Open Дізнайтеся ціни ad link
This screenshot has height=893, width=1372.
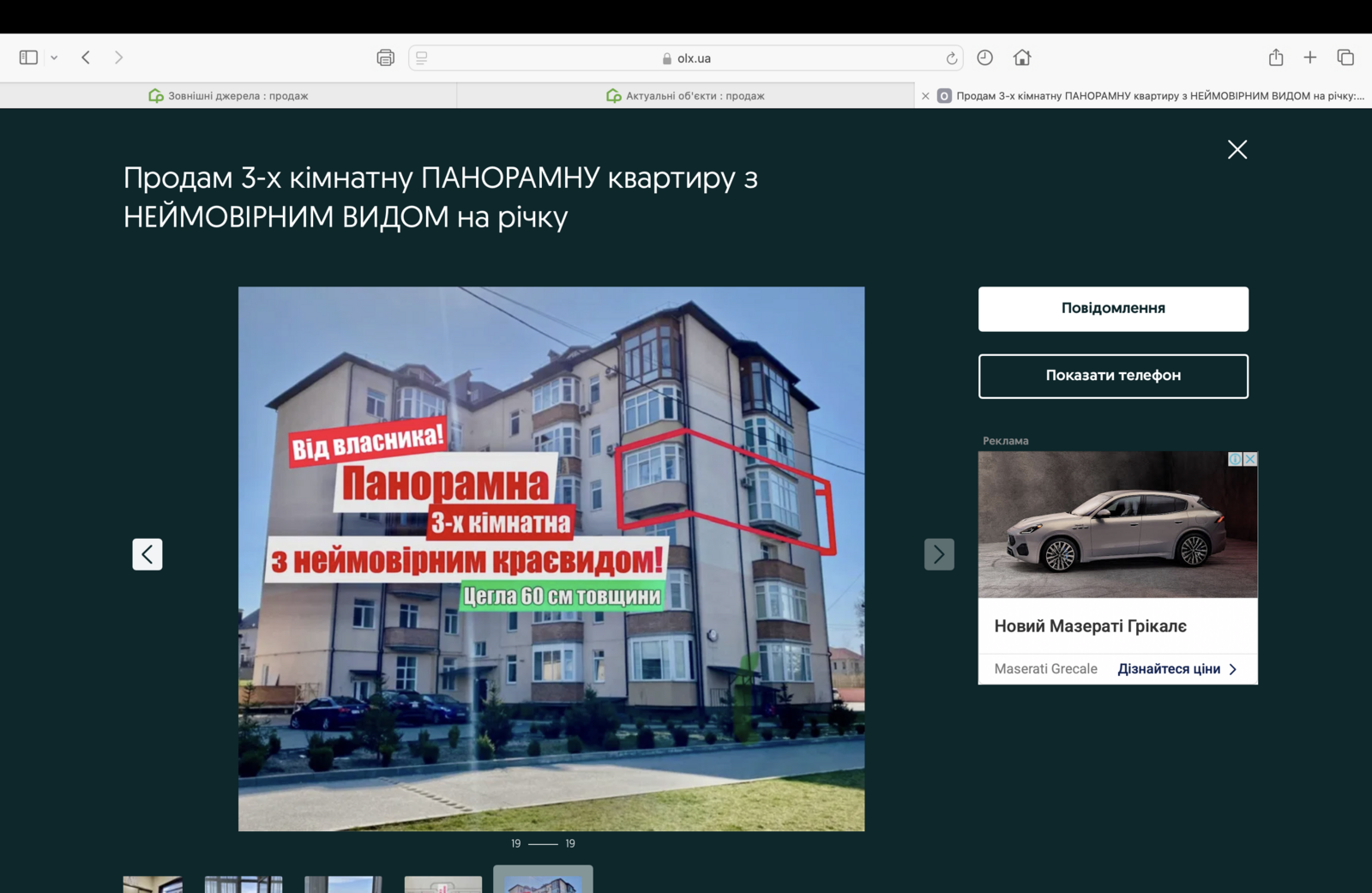pyautogui.click(x=1176, y=669)
